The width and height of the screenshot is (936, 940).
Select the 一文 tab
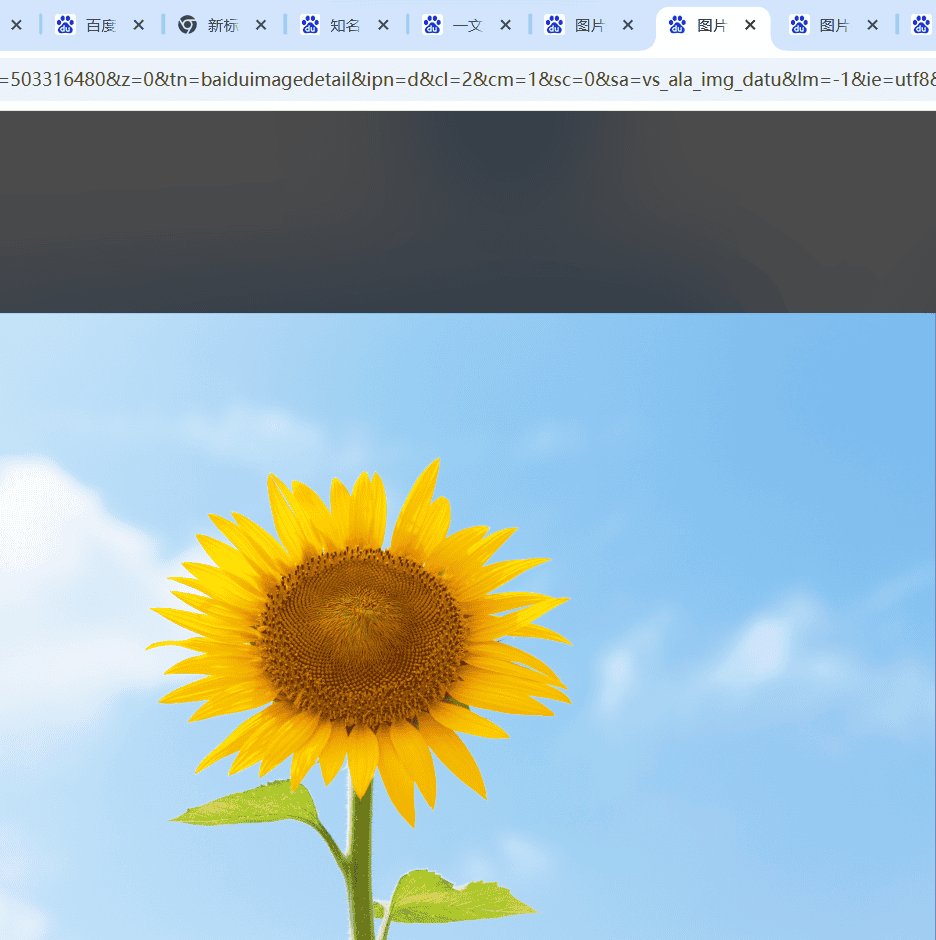point(467,25)
